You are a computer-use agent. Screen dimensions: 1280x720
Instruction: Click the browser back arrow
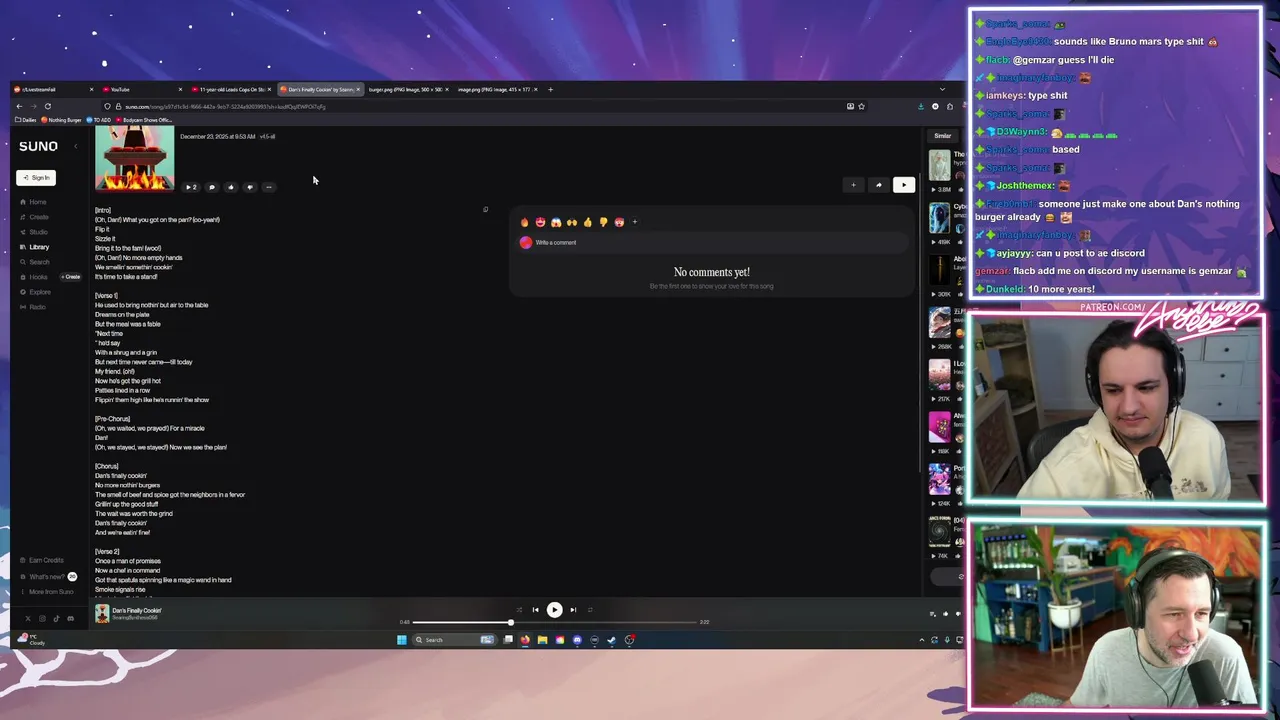coord(19,106)
